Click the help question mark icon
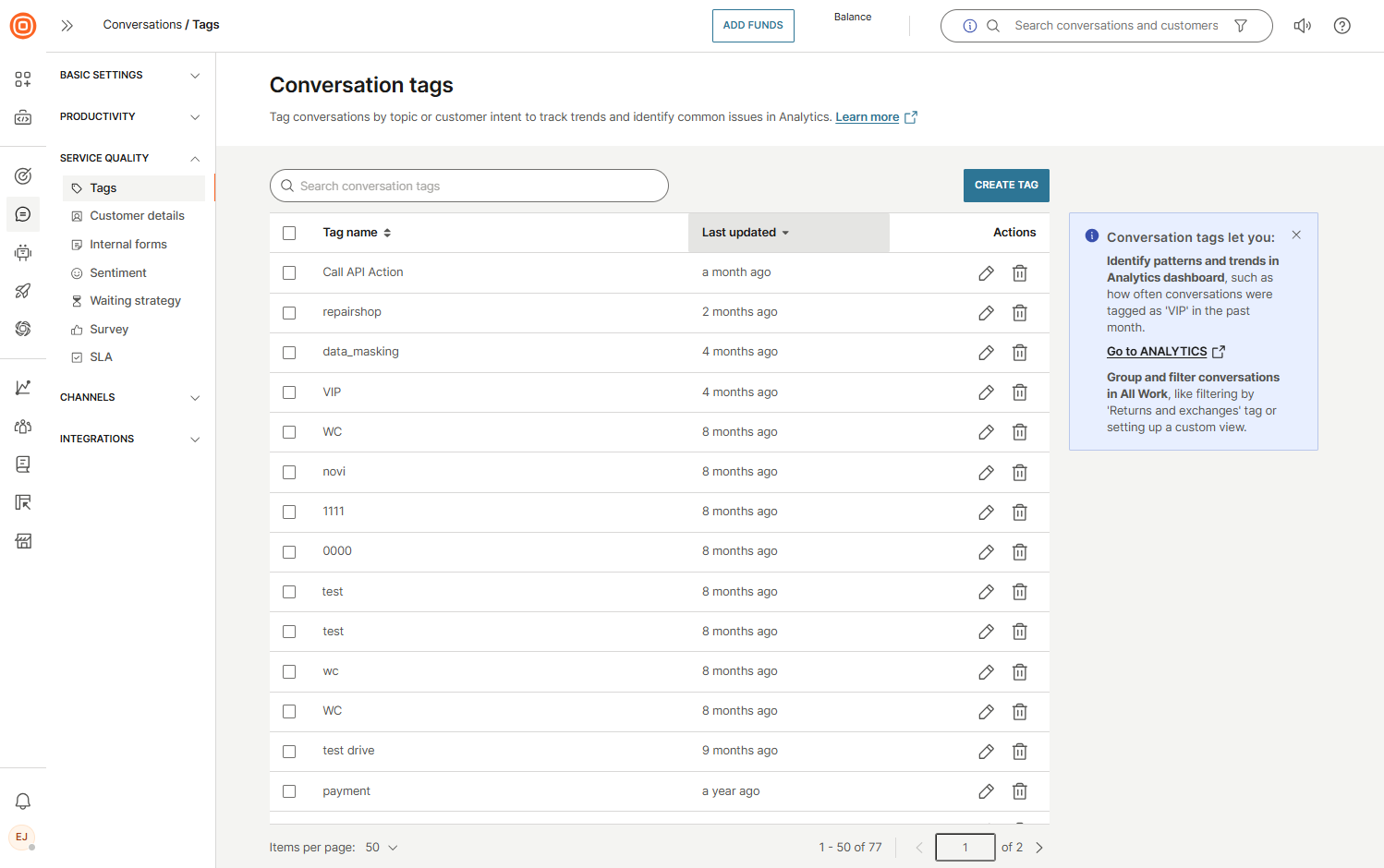Image resolution: width=1384 pixels, height=868 pixels. (1342, 26)
